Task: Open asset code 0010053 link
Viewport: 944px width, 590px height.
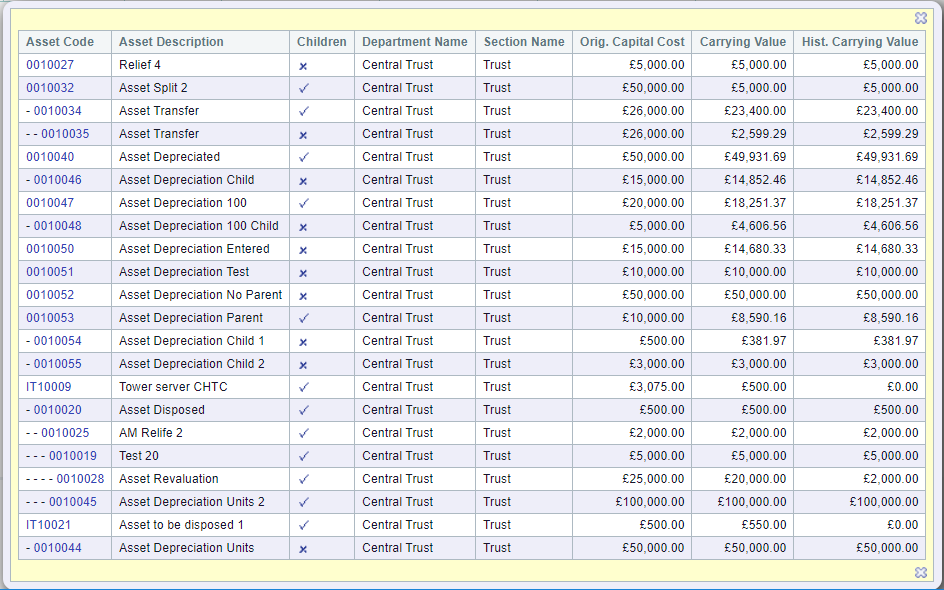Action: click(50, 318)
